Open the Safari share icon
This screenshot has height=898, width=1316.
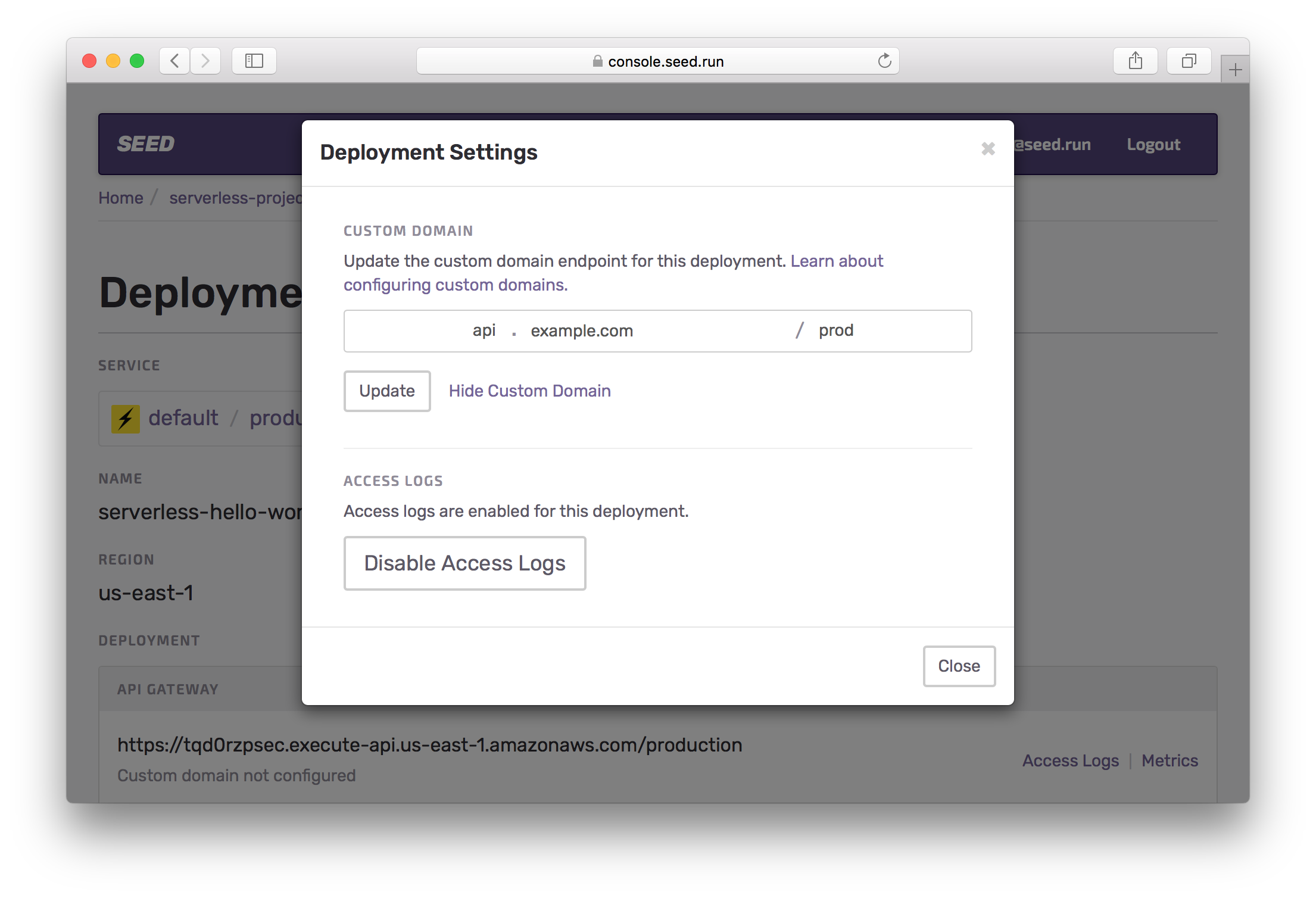(1135, 61)
